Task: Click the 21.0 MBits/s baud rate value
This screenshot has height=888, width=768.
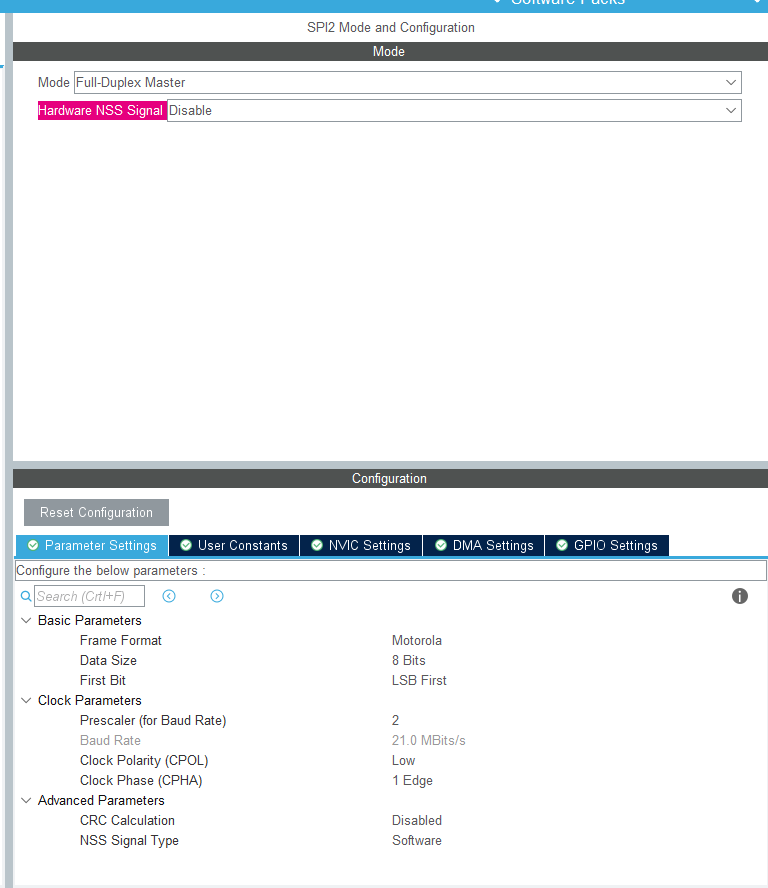Action: (429, 740)
